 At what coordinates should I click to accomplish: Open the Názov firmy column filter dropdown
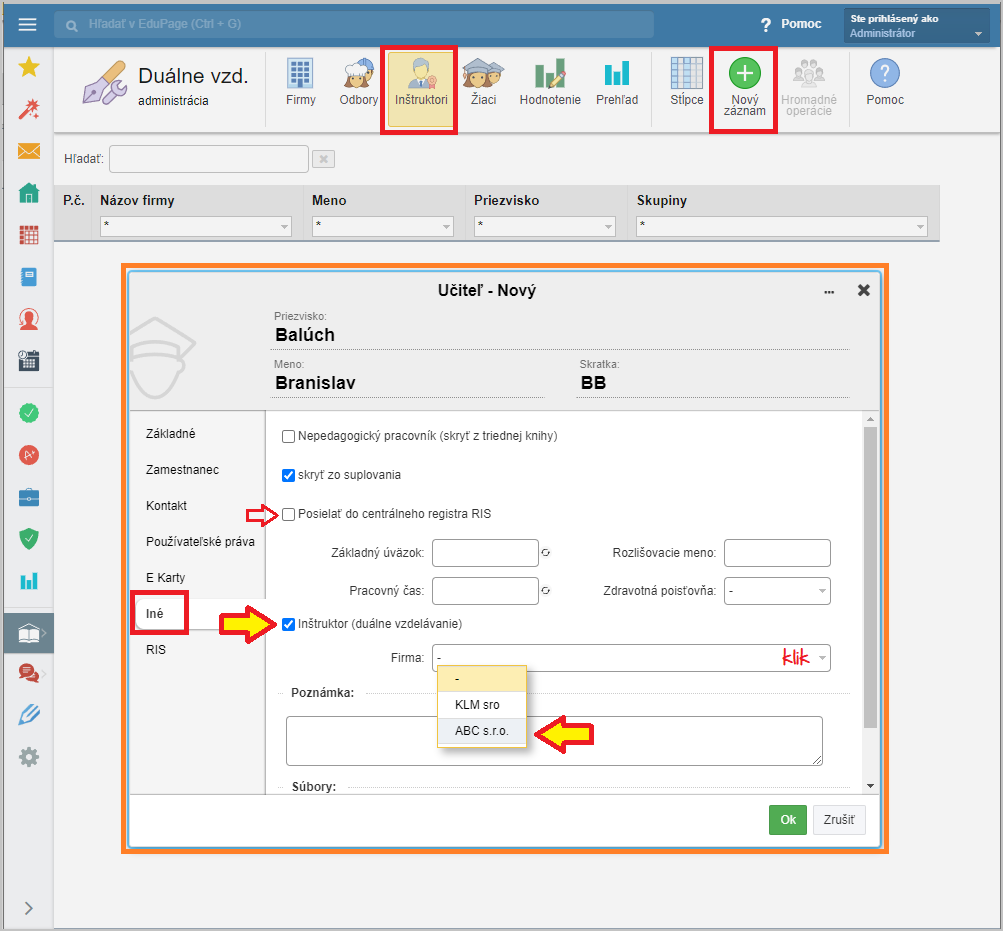coord(196,226)
